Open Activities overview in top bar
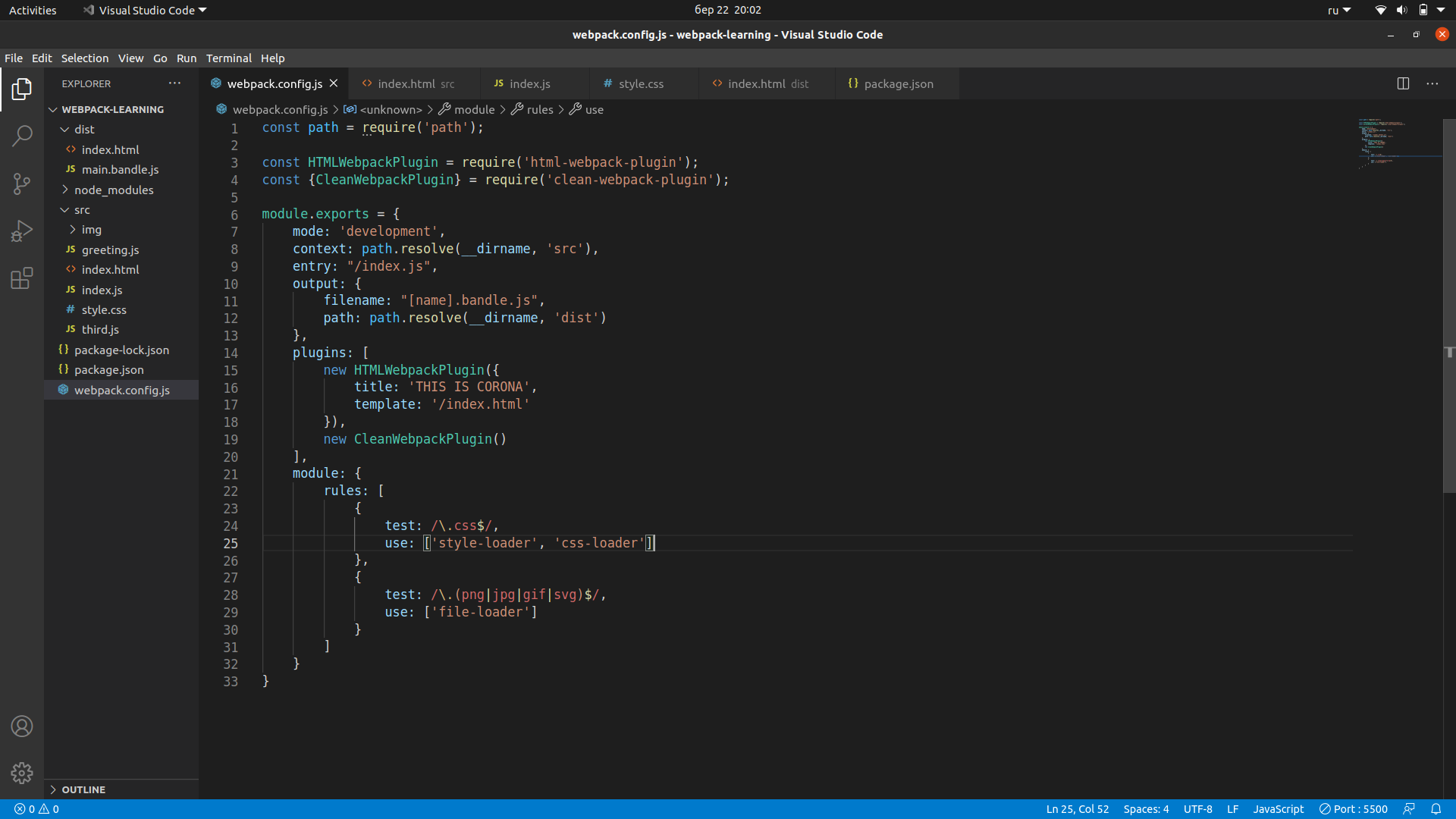The image size is (1456, 819). pyautogui.click(x=33, y=10)
